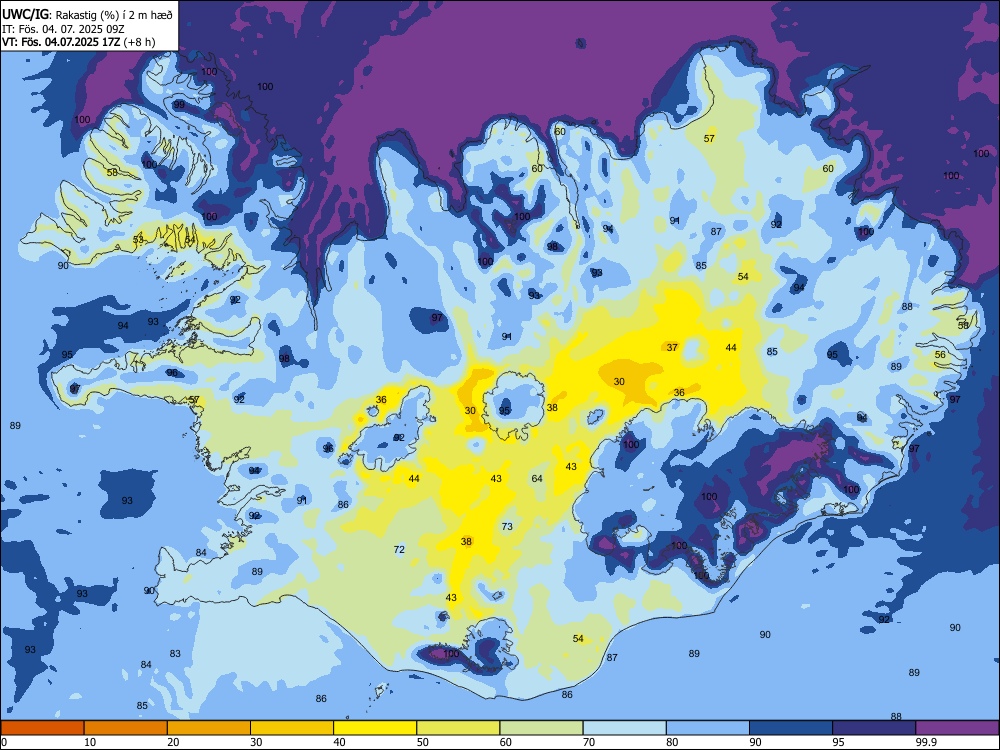Click the pale blue 70–80 legend swatch

pyautogui.click(x=625, y=728)
